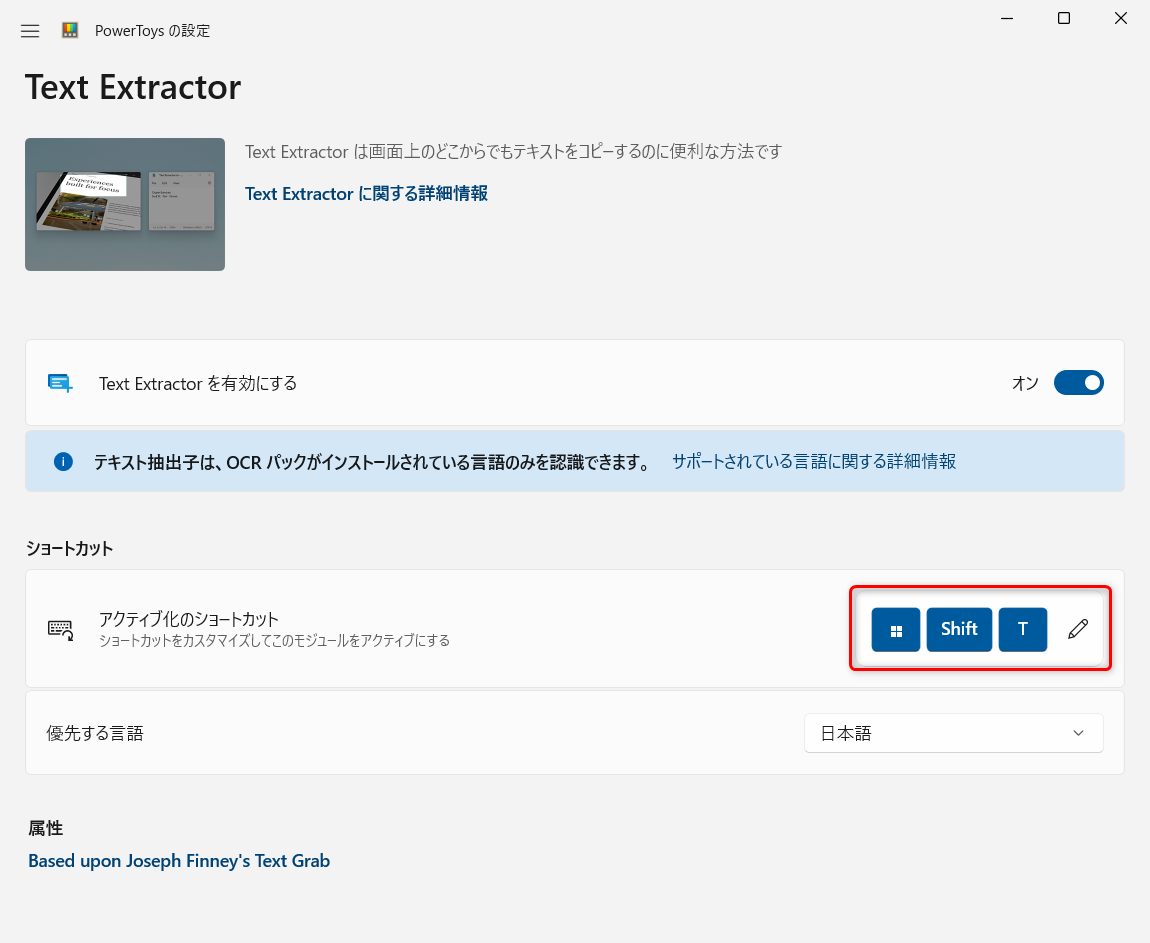1150x943 pixels.
Task: Maximize the PowerToys settings window
Action: pos(1063,18)
